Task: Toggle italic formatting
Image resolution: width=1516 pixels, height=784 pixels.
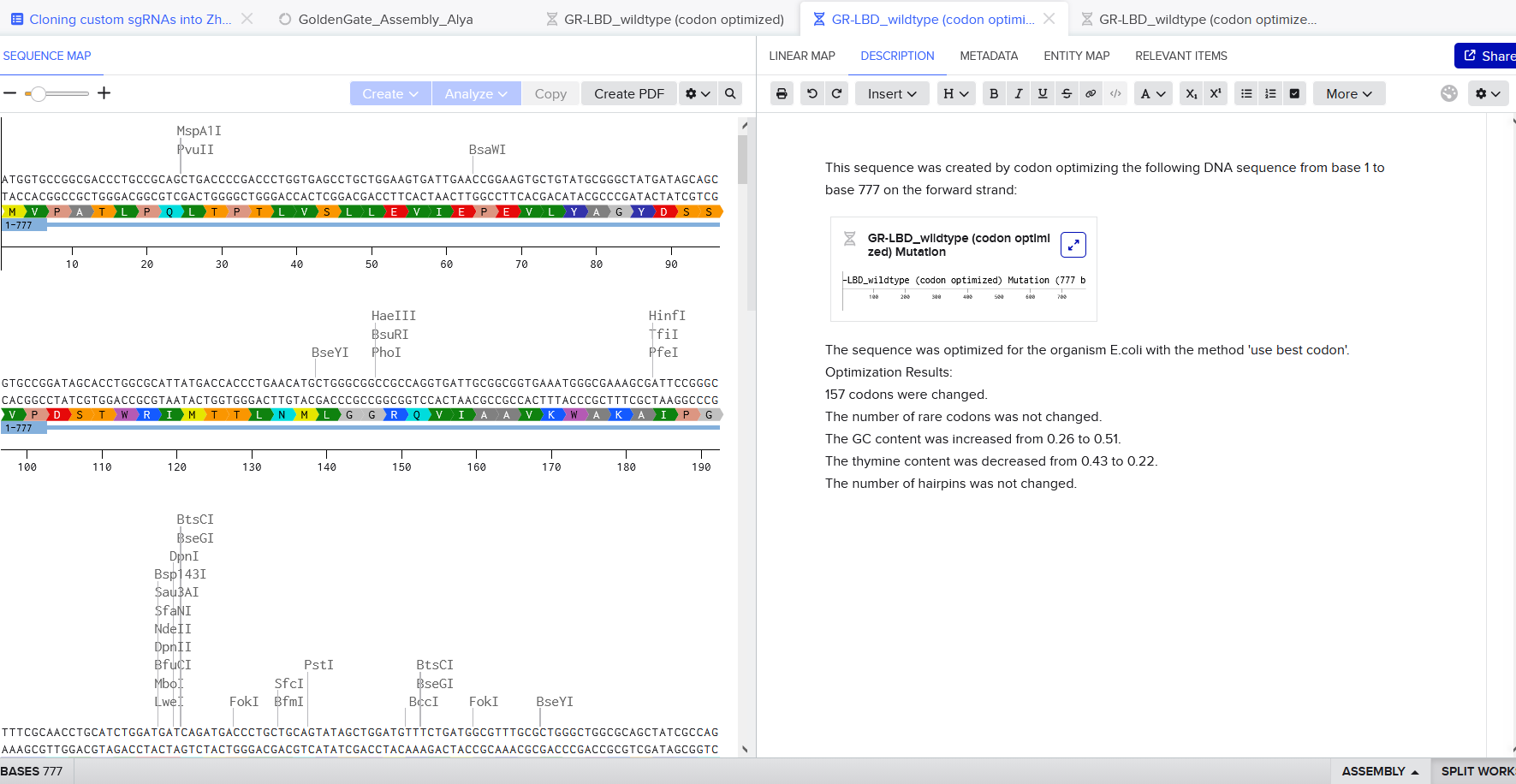Action: (1019, 94)
